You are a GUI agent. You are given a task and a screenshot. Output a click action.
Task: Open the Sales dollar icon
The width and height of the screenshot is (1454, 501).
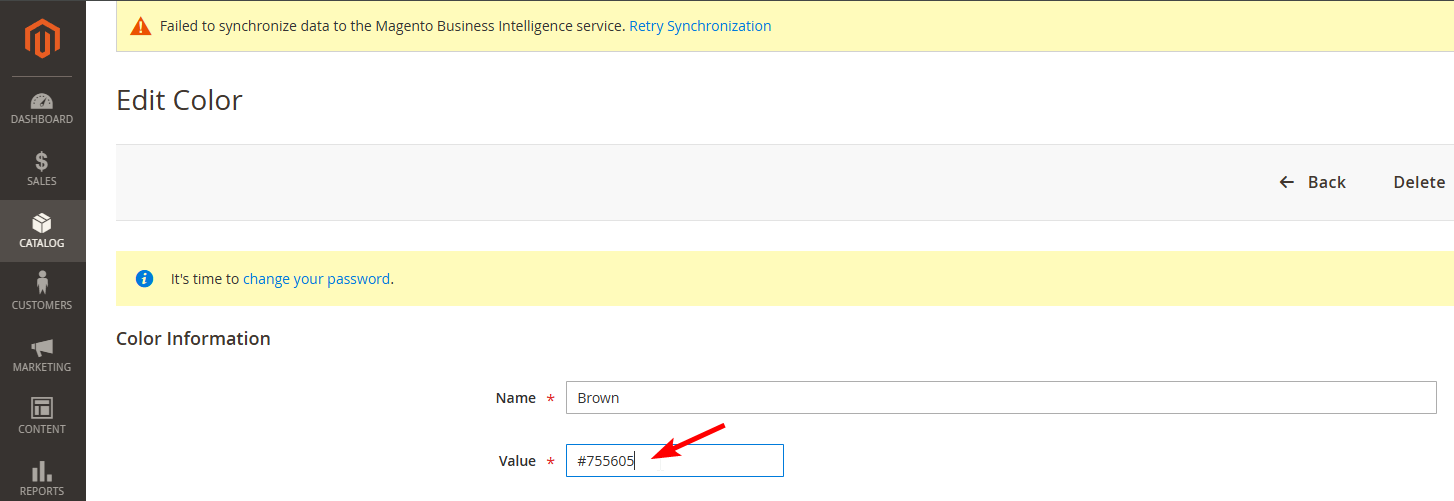42,161
